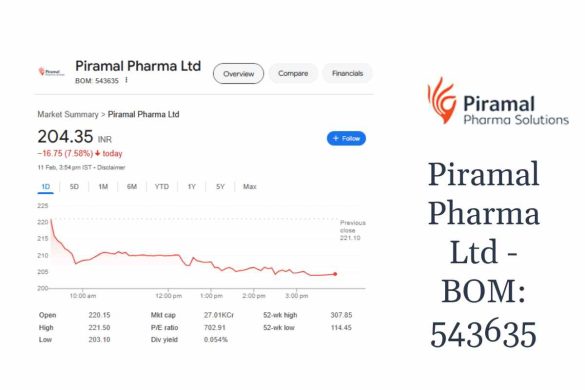
Task: Open the Market Summary breadcrumb link
Action: point(68,114)
